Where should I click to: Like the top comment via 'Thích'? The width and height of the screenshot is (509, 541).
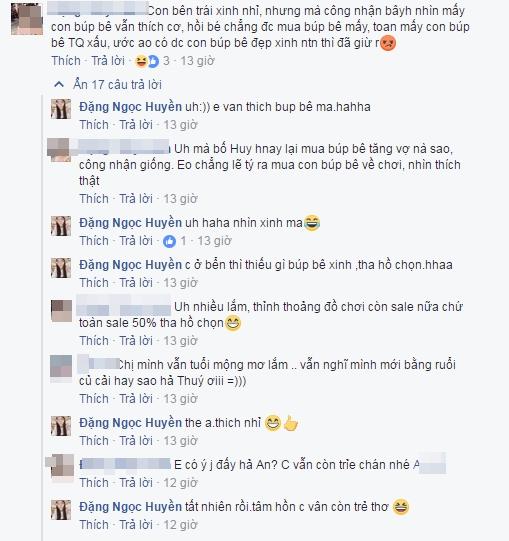point(66,61)
